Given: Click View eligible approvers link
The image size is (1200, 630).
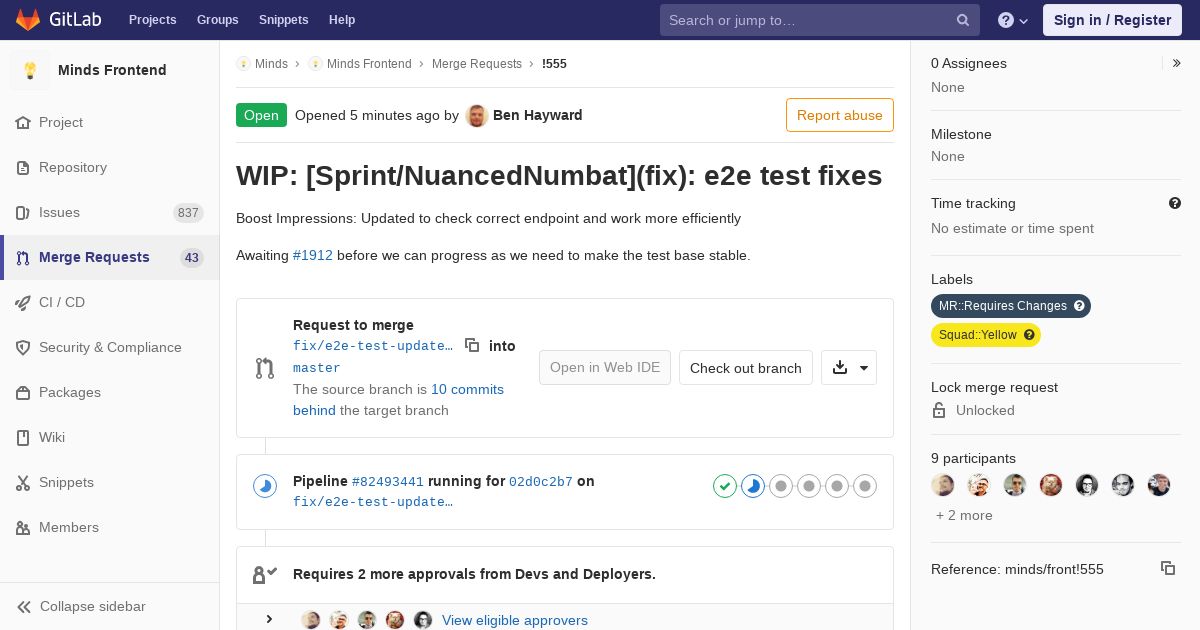Looking at the screenshot, I should click(515, 620).
